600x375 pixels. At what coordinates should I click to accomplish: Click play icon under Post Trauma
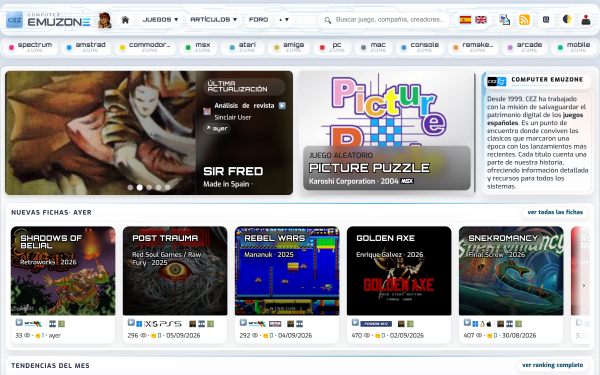[131, 323]
